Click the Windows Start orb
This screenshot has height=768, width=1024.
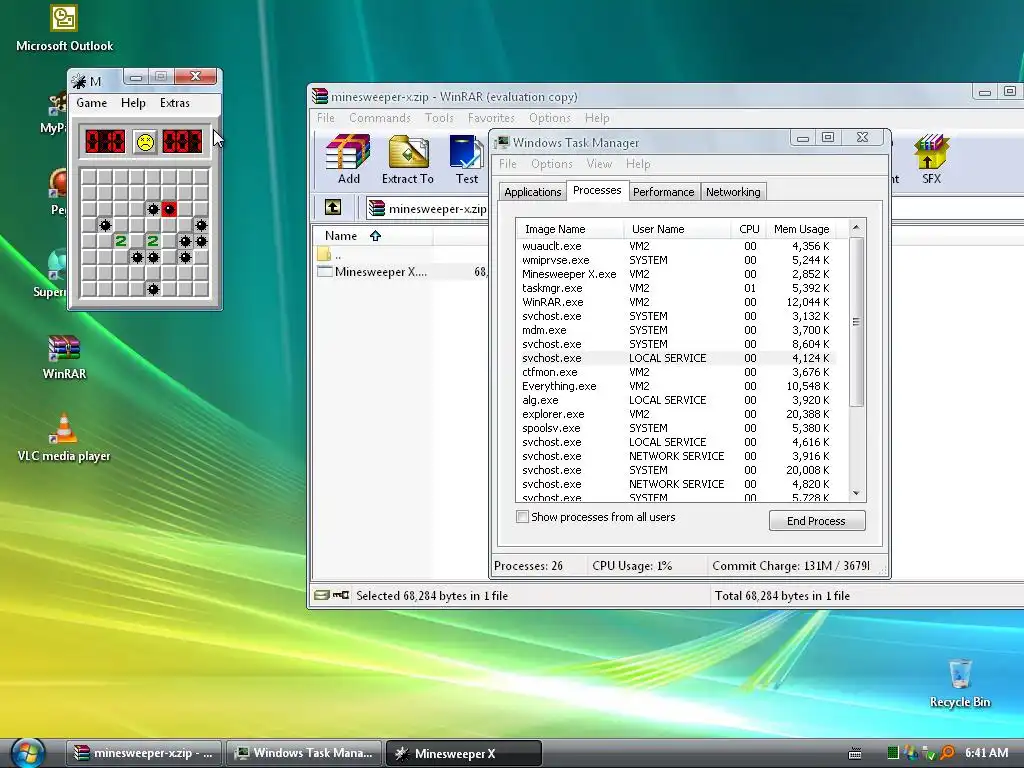27,753
